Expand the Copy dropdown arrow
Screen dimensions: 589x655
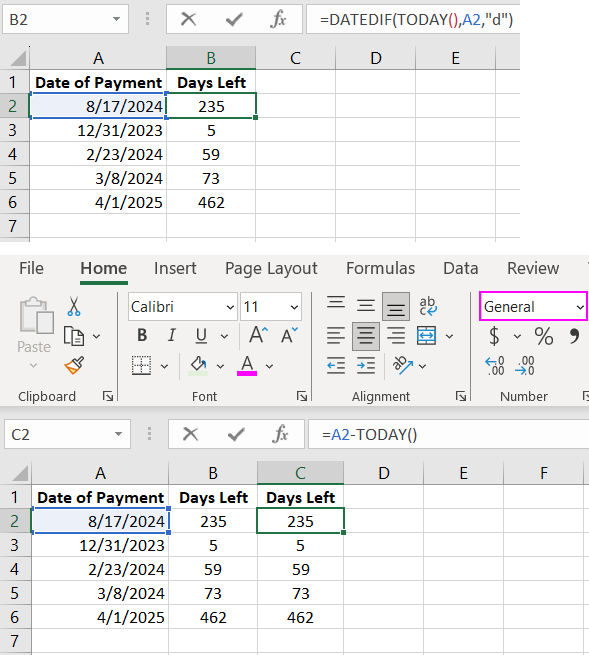pyautogui.click(x=96, y=336)
